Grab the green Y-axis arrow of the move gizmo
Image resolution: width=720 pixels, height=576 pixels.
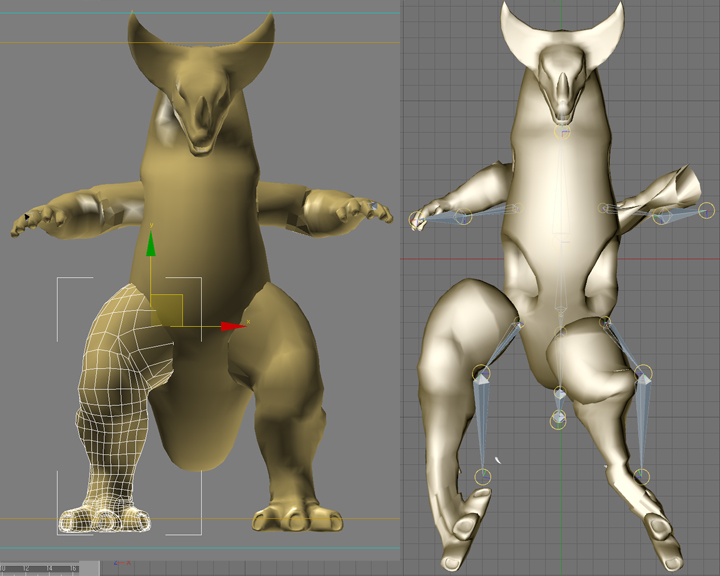point(151,243)
